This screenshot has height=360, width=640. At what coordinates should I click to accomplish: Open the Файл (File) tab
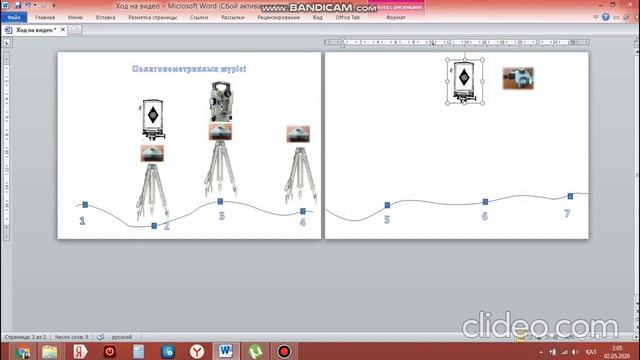tap(14, 18)
